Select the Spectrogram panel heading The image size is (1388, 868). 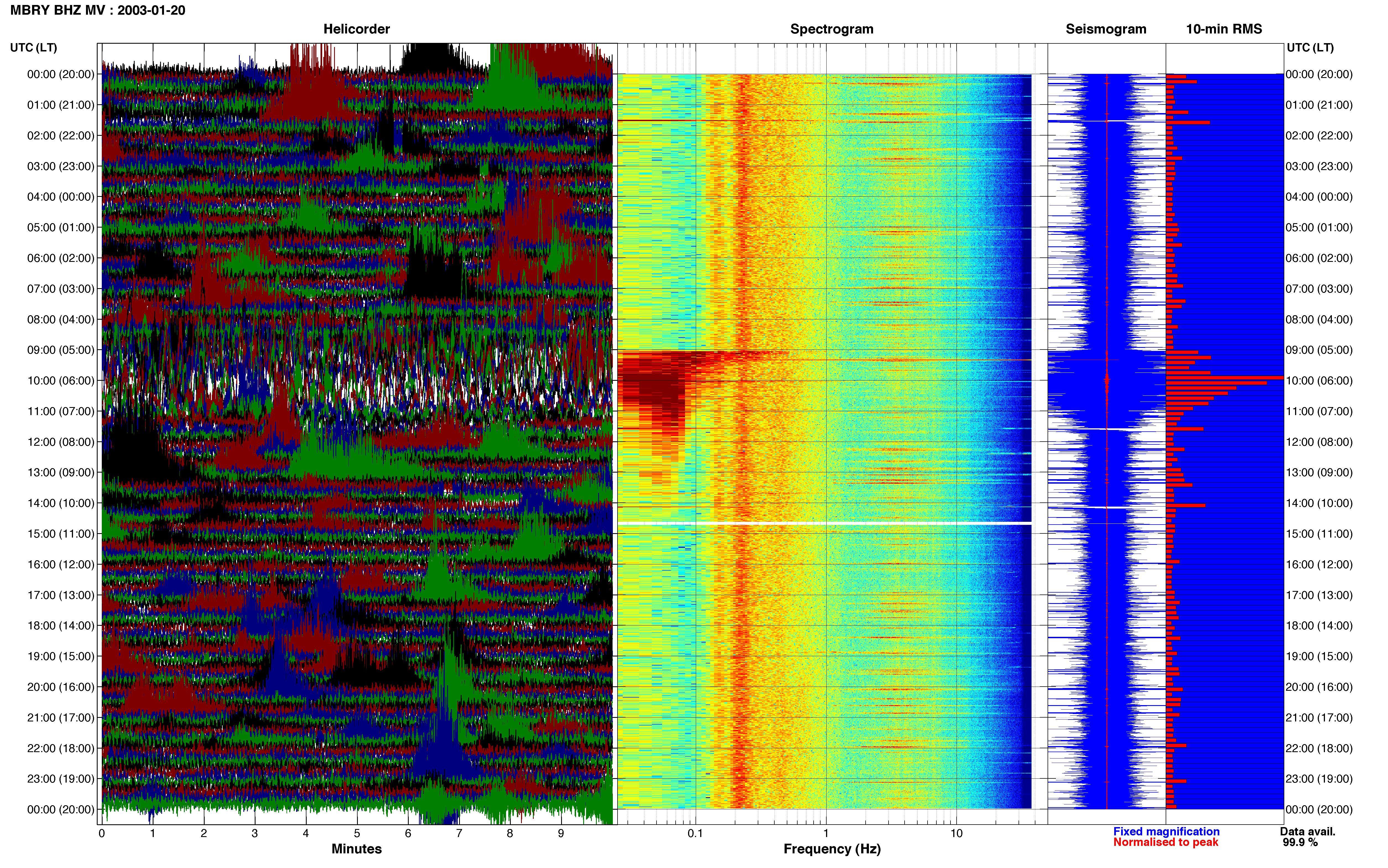[x=832, y=29]
